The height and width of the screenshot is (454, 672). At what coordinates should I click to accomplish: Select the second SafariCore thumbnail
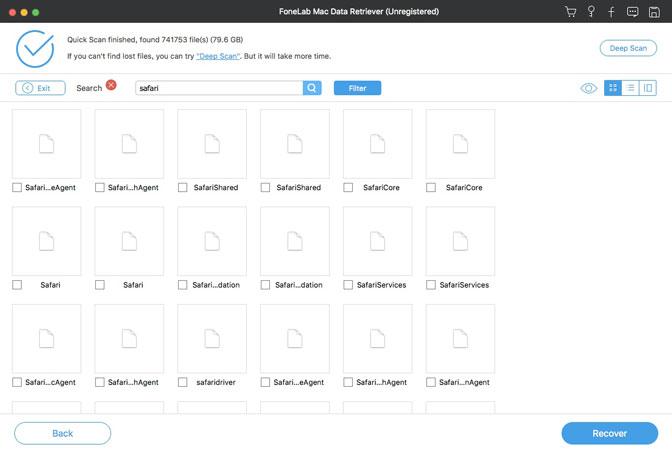coord(460,144)
